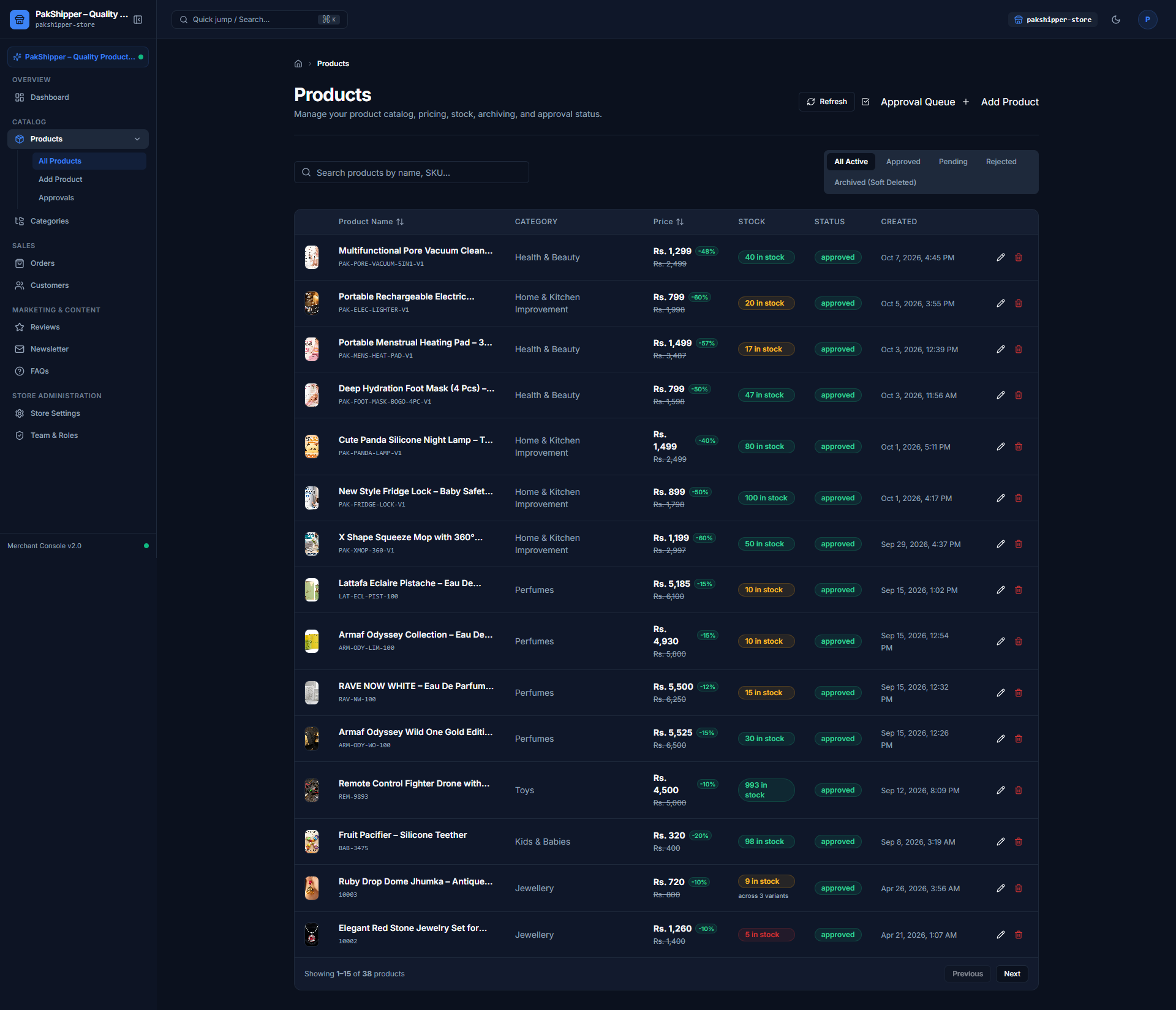Screen dimensions: 1176x1010
Task: Switch to the Approved tab
Action: pyautogui.click(x=903, y=162)
